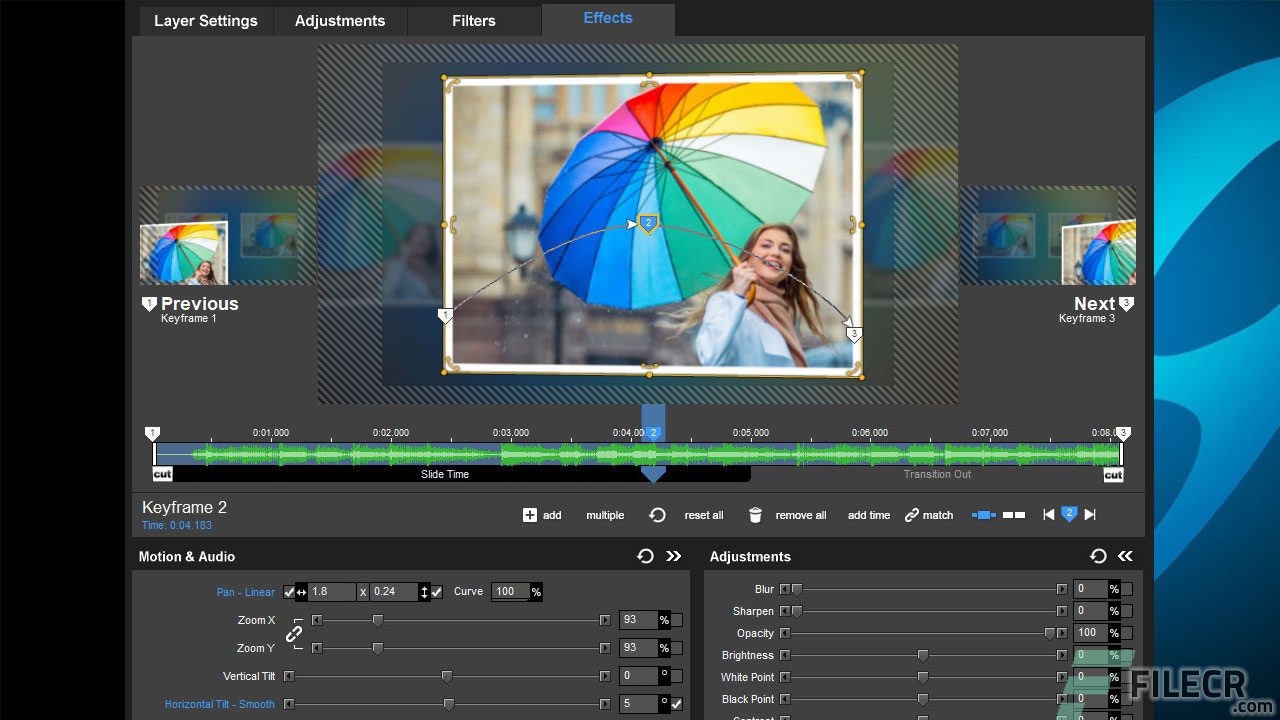Image resolution: width=1280 pixels, height=720 pixels.
Task: Toggle the Pan Y keyframe checkbox
Action: point(437,592)
